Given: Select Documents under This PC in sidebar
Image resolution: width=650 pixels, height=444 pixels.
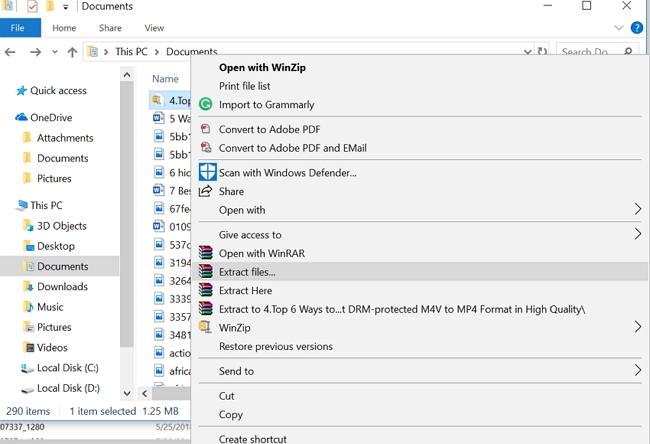Looking at the screenshot, I should point(63,266).
